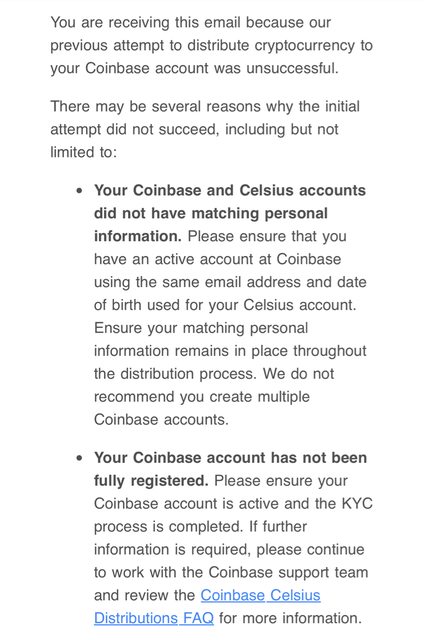This screenshot has width=426, height=640.
Task: Click 'of birth used for your Celsius account.' line
Action: [225, 305]
